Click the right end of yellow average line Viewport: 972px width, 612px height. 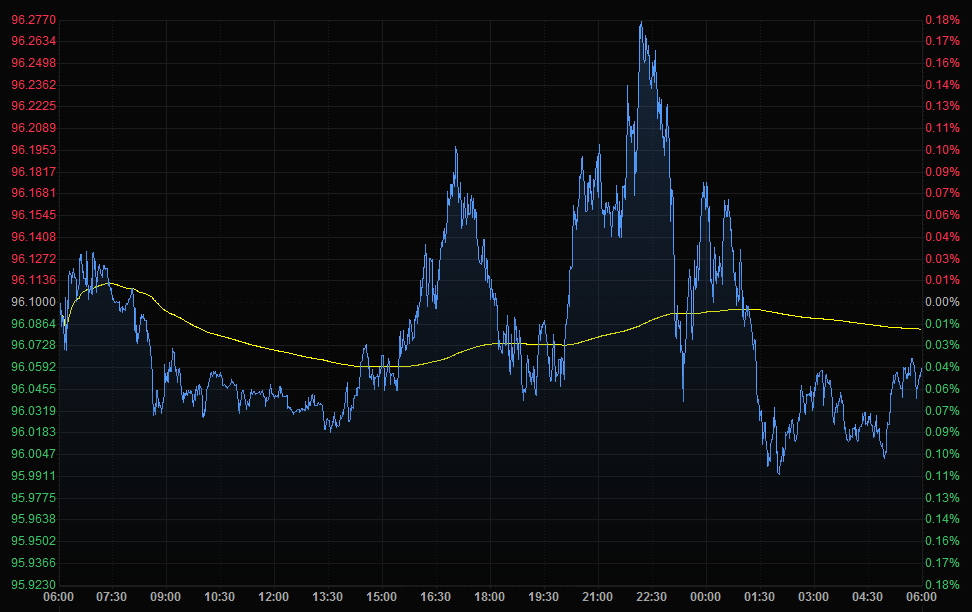pyautogui.click(x=919, y=328)
